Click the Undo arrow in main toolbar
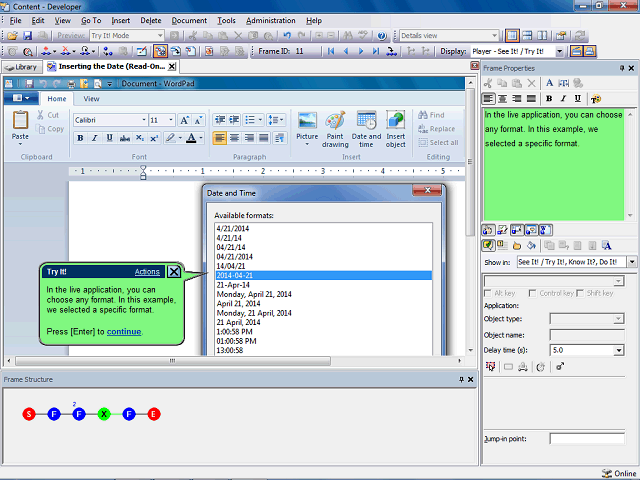640x480 pixels. point(287,36)
